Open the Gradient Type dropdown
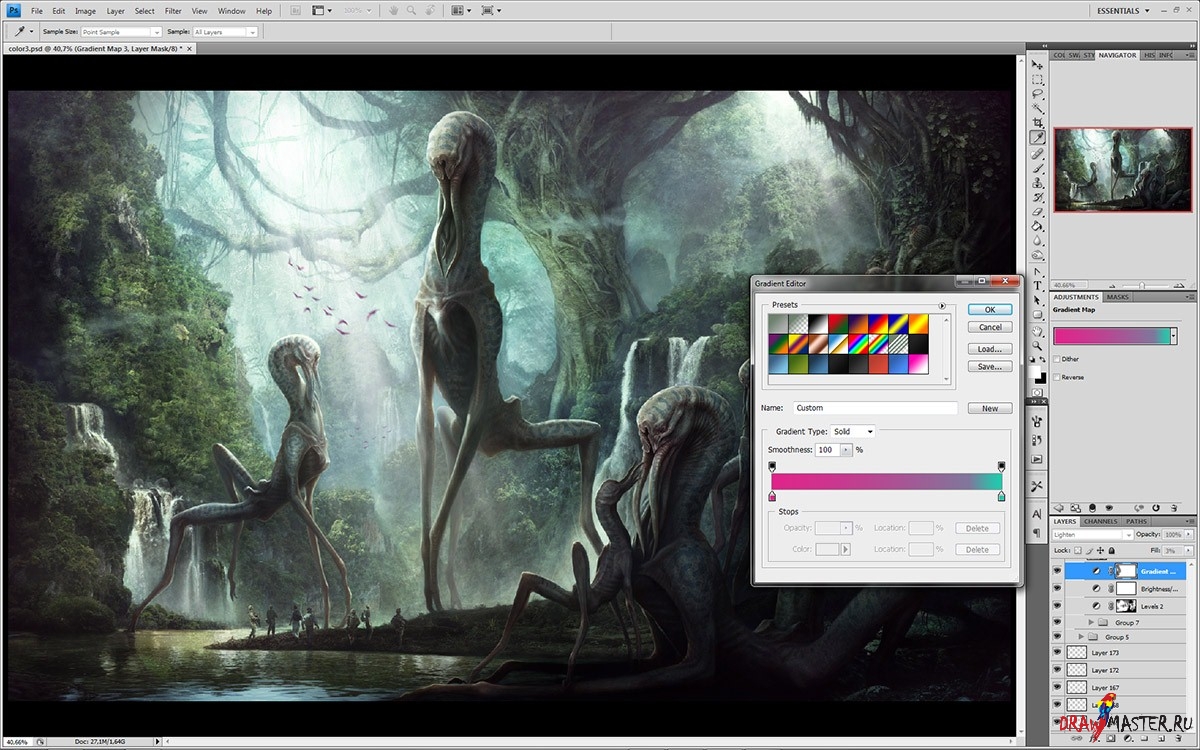1200x750 pixels. (x=852, y=432)
